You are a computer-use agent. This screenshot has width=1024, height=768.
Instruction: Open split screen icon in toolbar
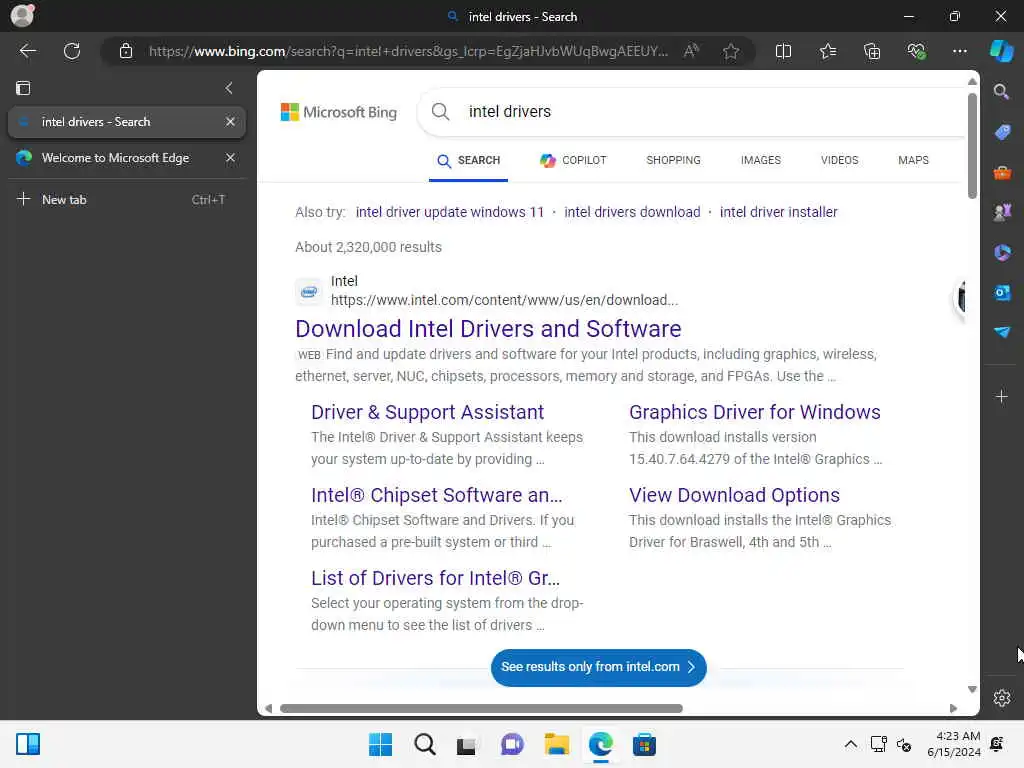tap(783, 51)
